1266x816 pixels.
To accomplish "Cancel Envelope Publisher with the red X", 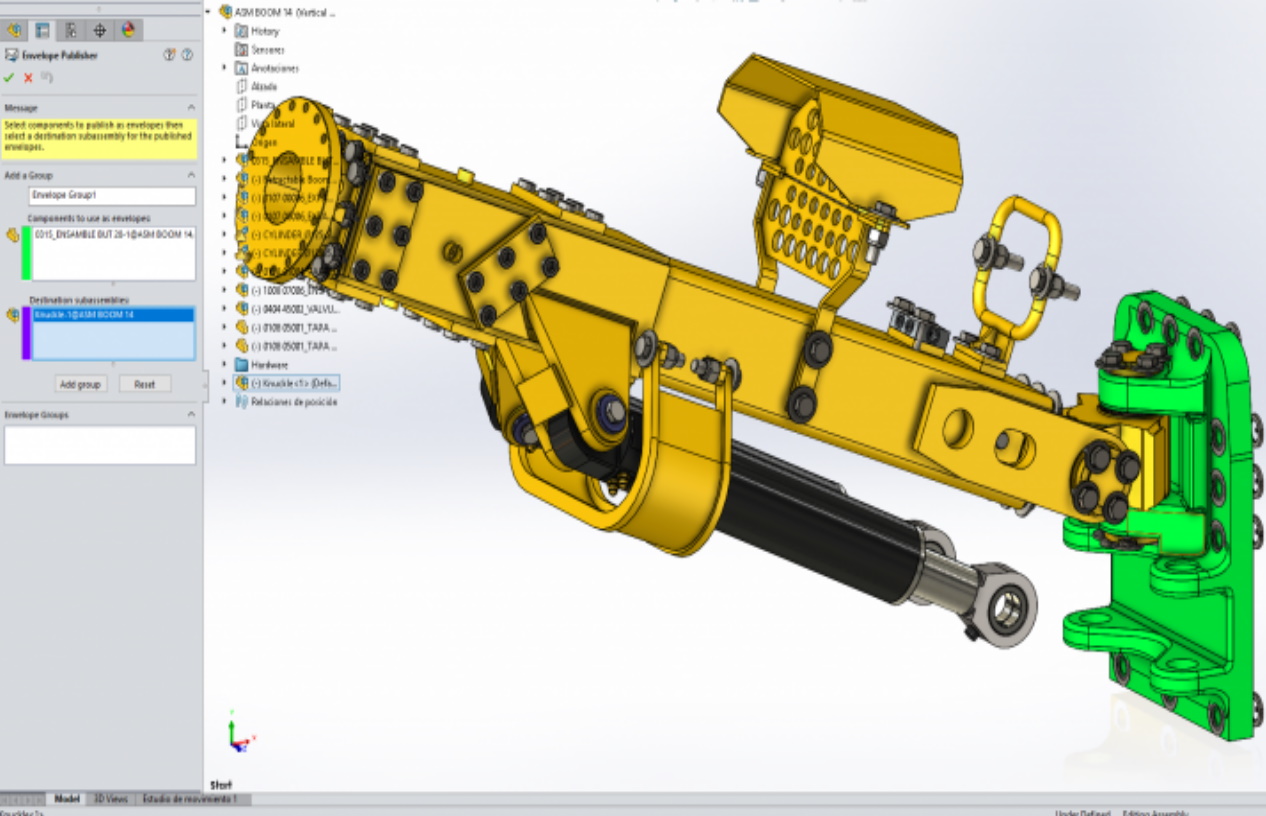I will [x=28, y=78].
